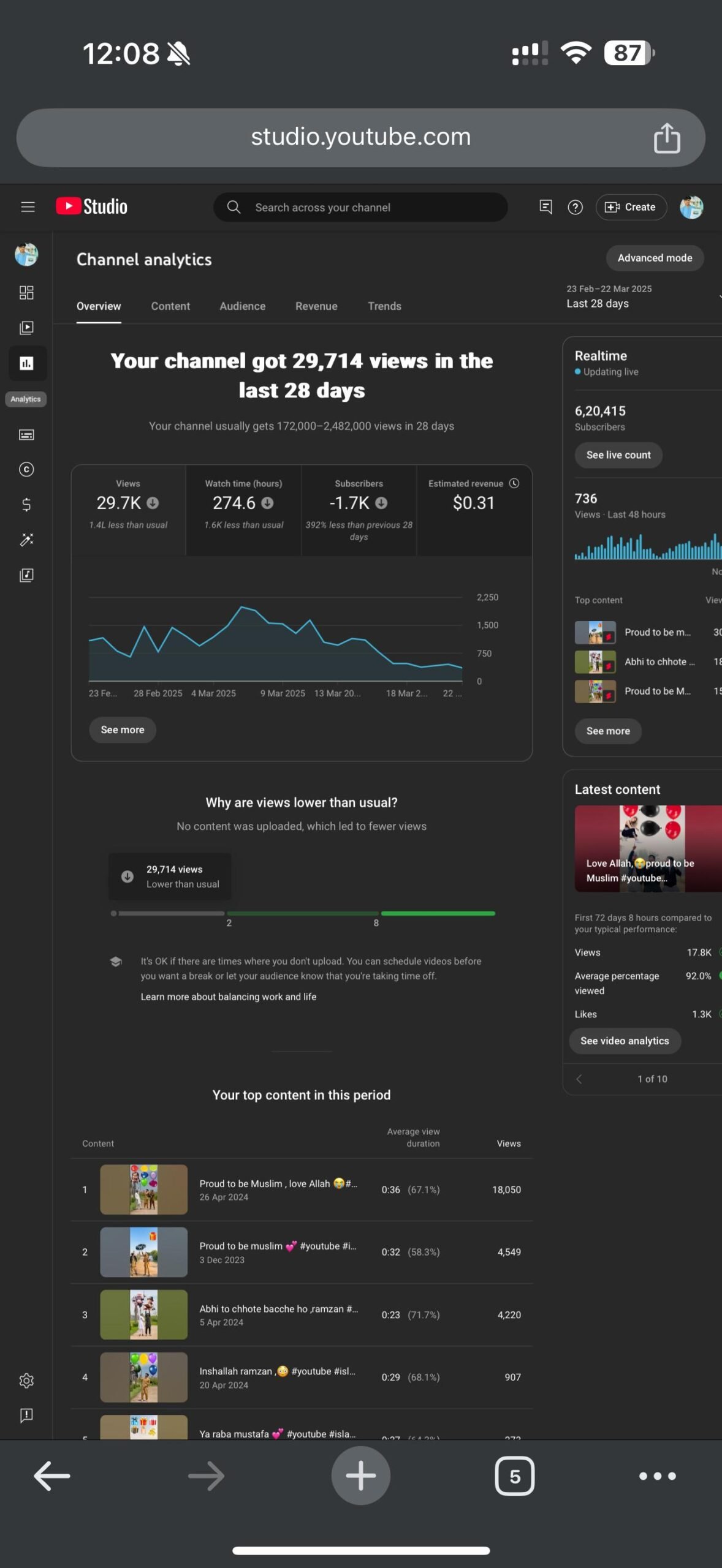Click the Advanced mode button
This screenshot has height=1568, width=722.
(655, 258)
